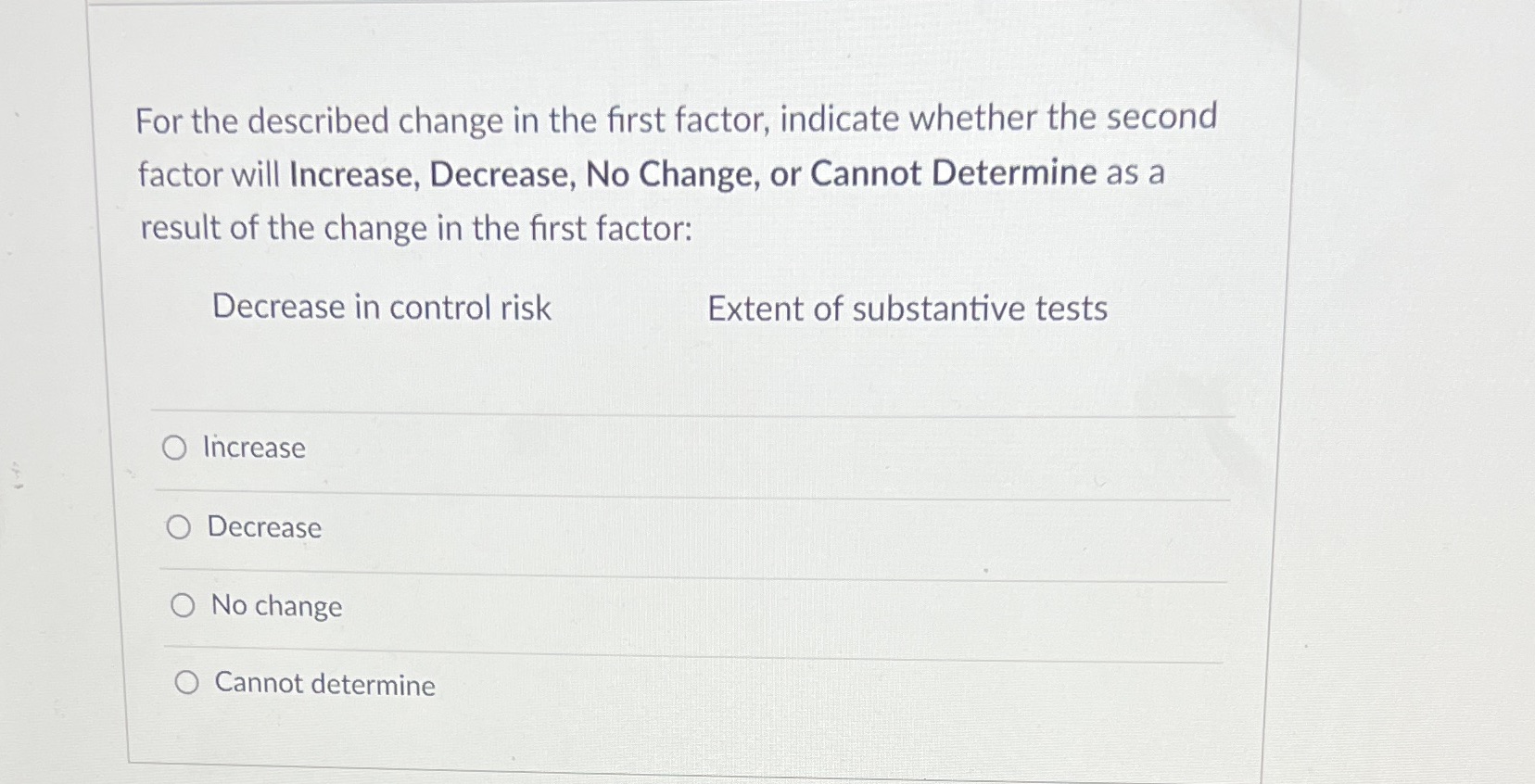
Task: Click the Cannot determine answer label
Action: point(324,685)
